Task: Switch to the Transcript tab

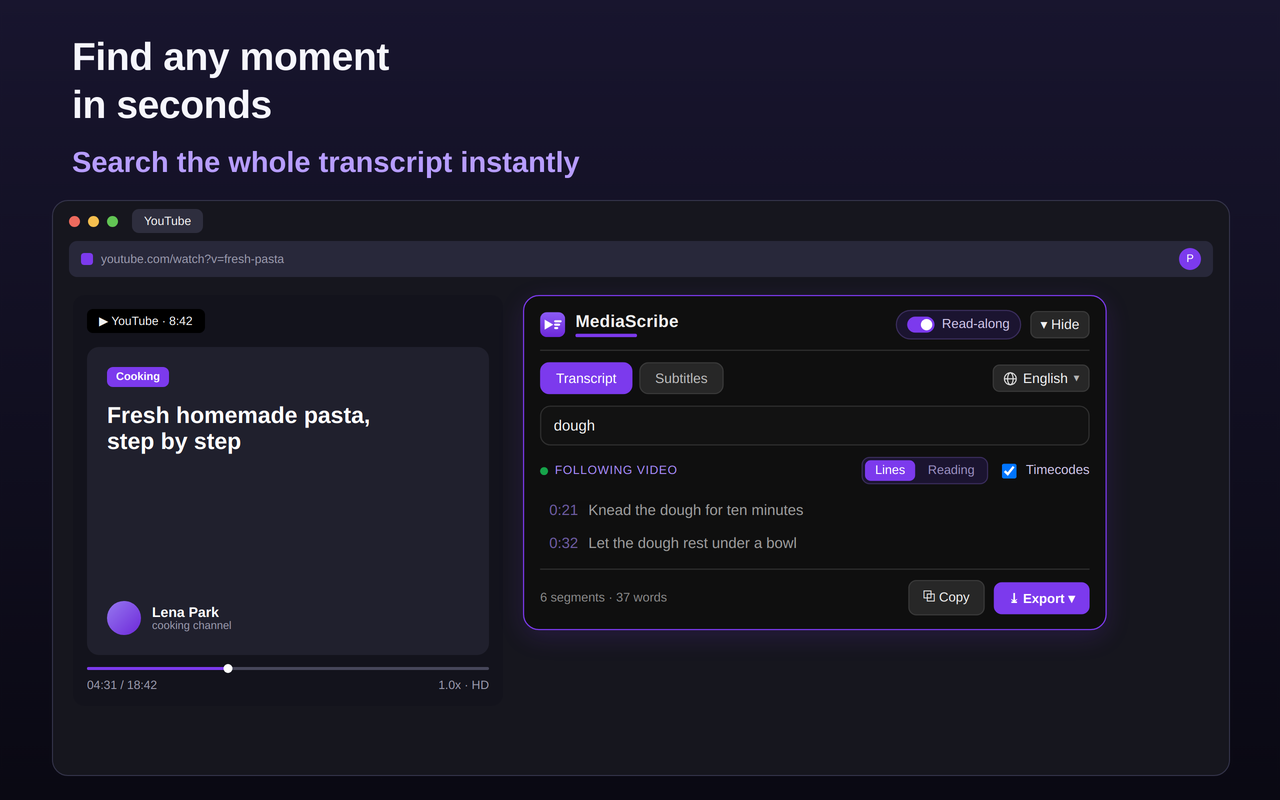Action: click(586, 378)
